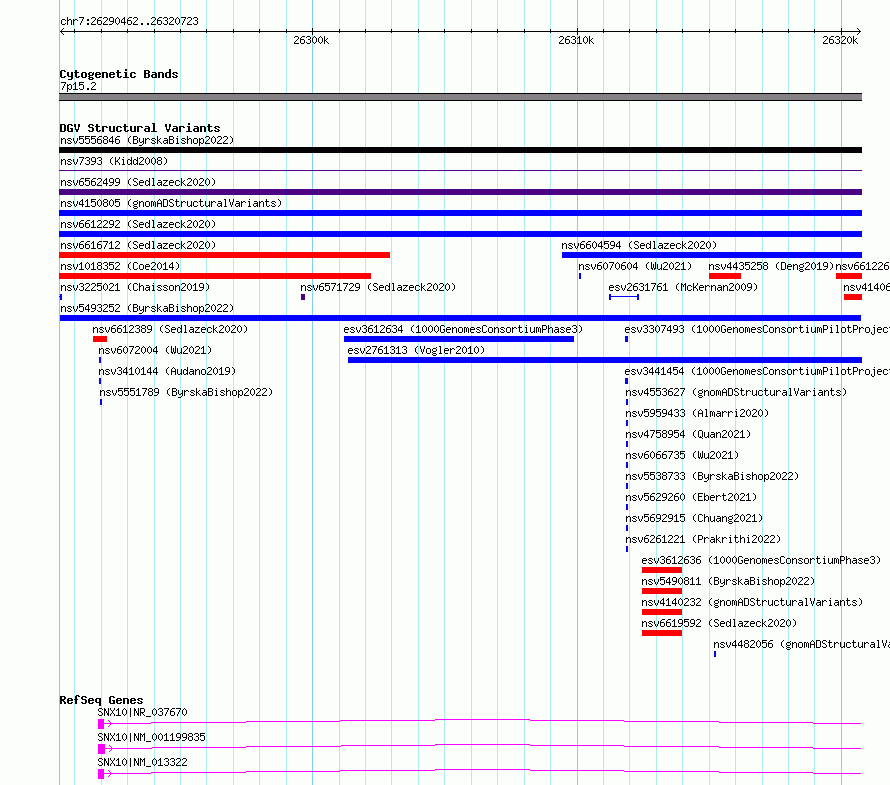The image size is (890, 785).
Task: Click the gray 7p15.2 cytogenetic band bar
Action: click(x=460, y=97)
